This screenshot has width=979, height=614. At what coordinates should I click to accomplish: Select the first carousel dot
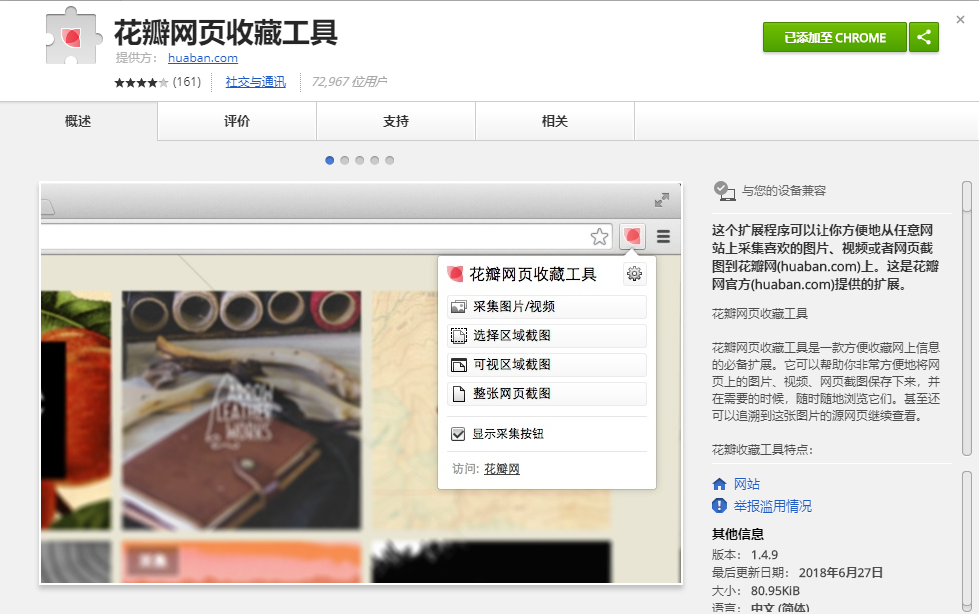pos(330,161)
